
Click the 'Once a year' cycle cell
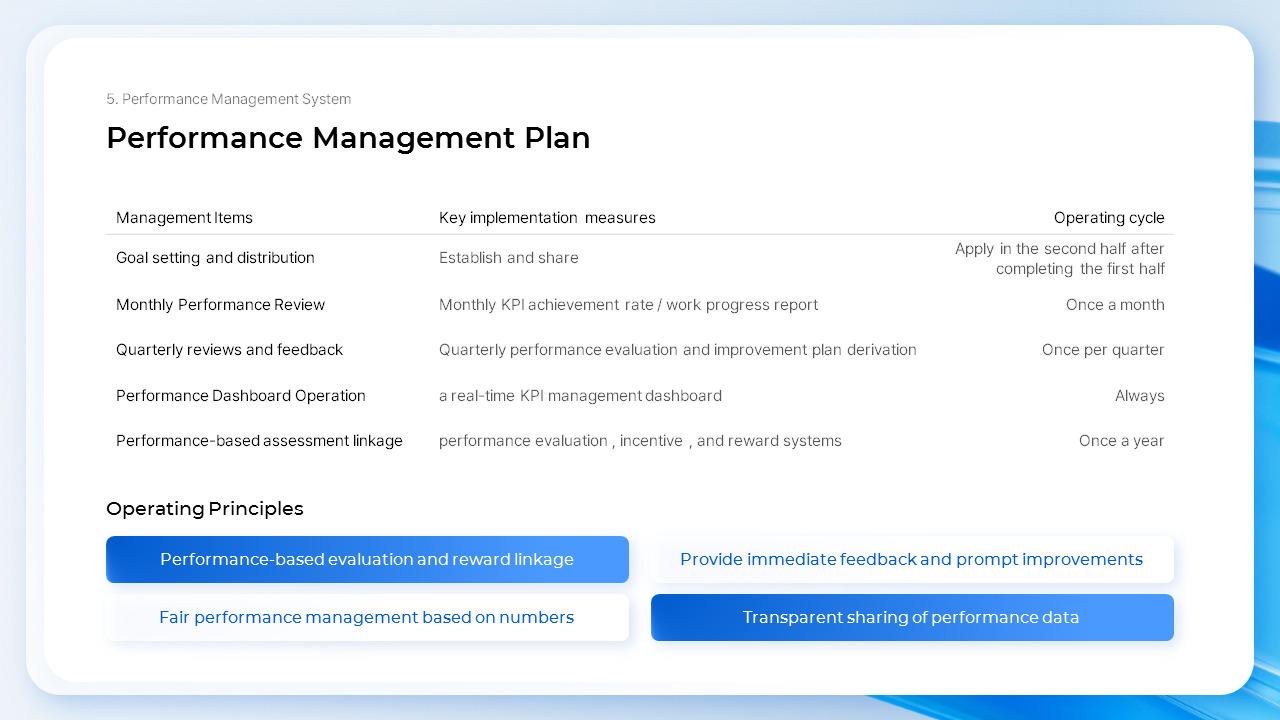tap(1121, 440)
